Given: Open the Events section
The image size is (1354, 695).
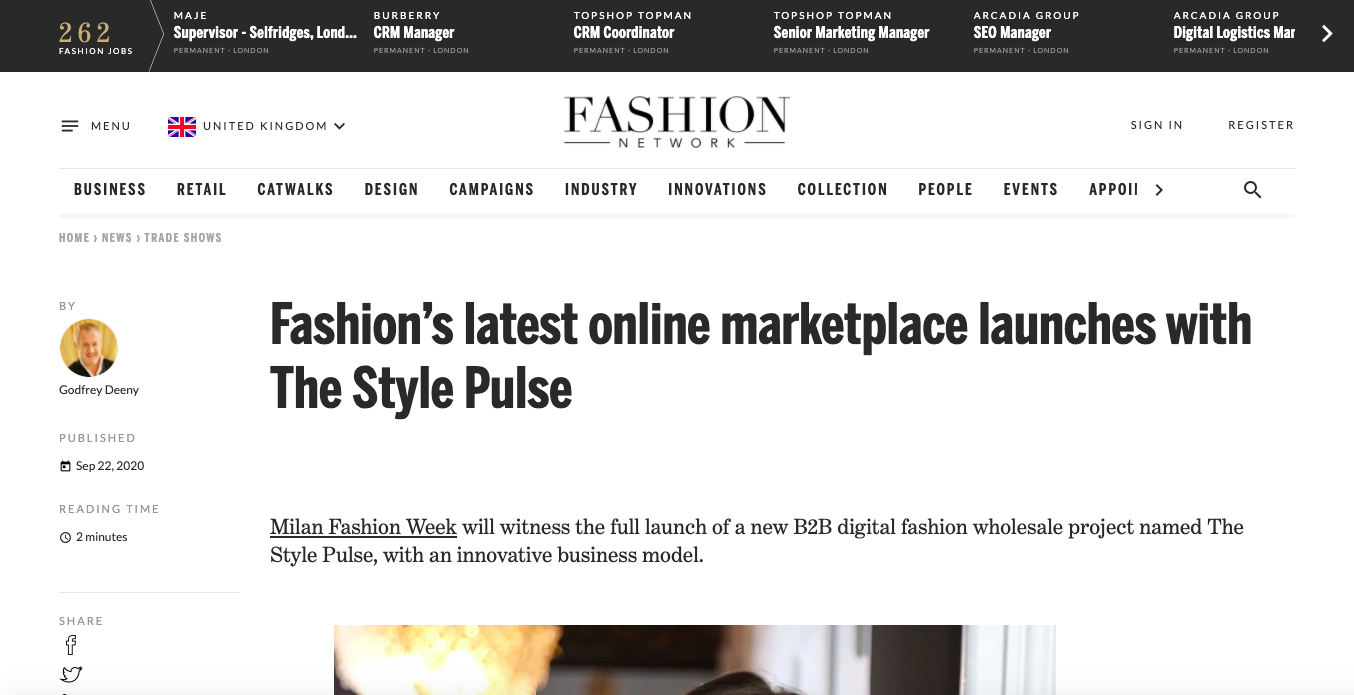Looking at the screenshot, I should [x=1031, y=189].
